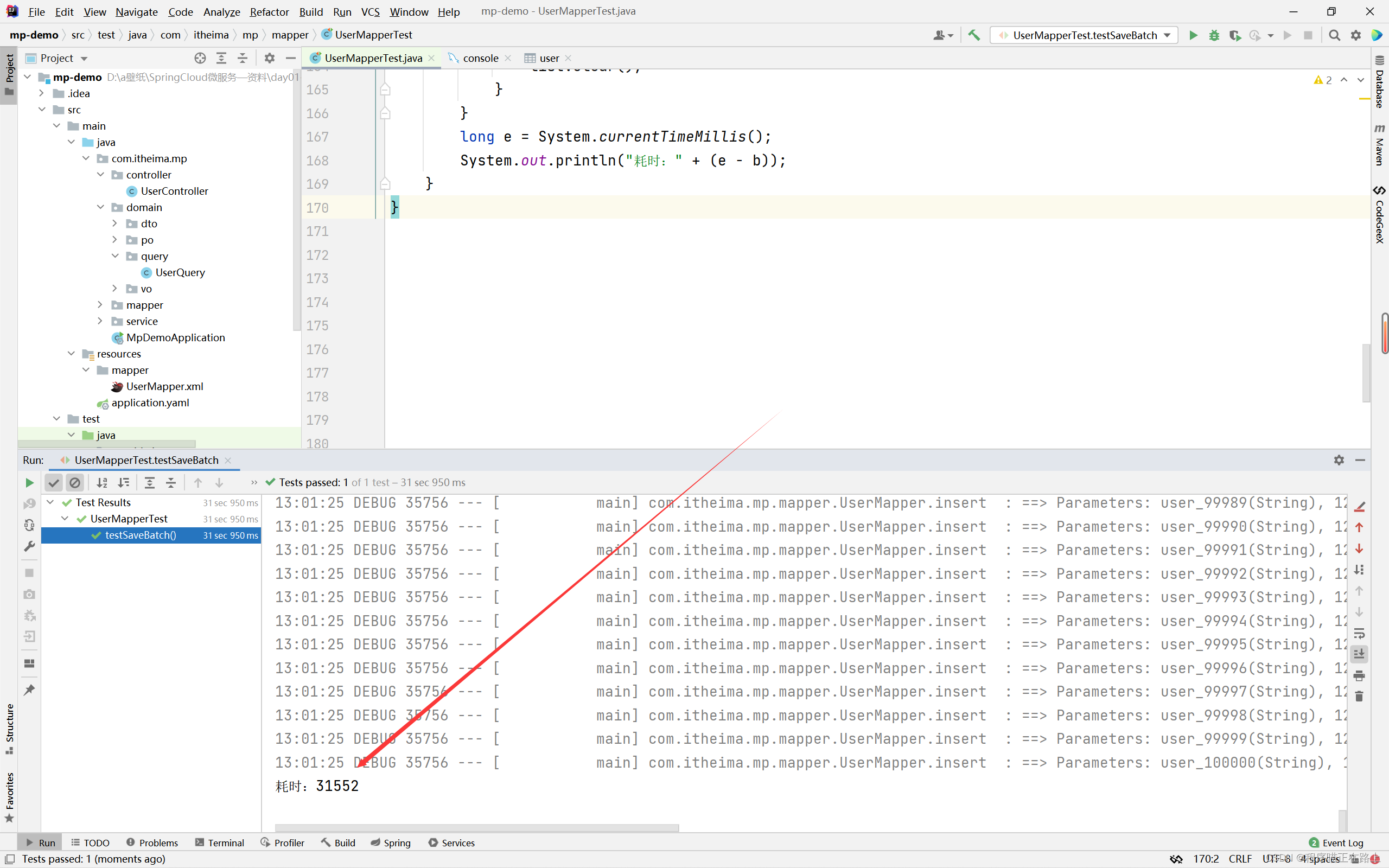Screen dimensions: 1389x868
Task: Collapse the domain folder in project tree
Action: [x=100, y=207]
